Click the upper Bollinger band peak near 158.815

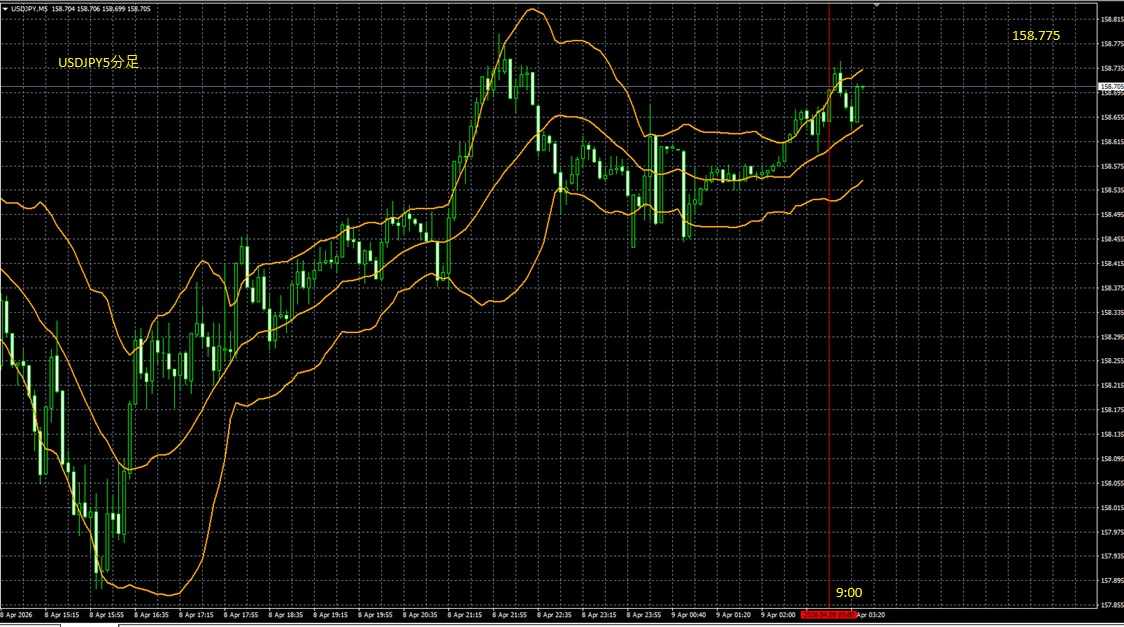[x=534, y=10]
